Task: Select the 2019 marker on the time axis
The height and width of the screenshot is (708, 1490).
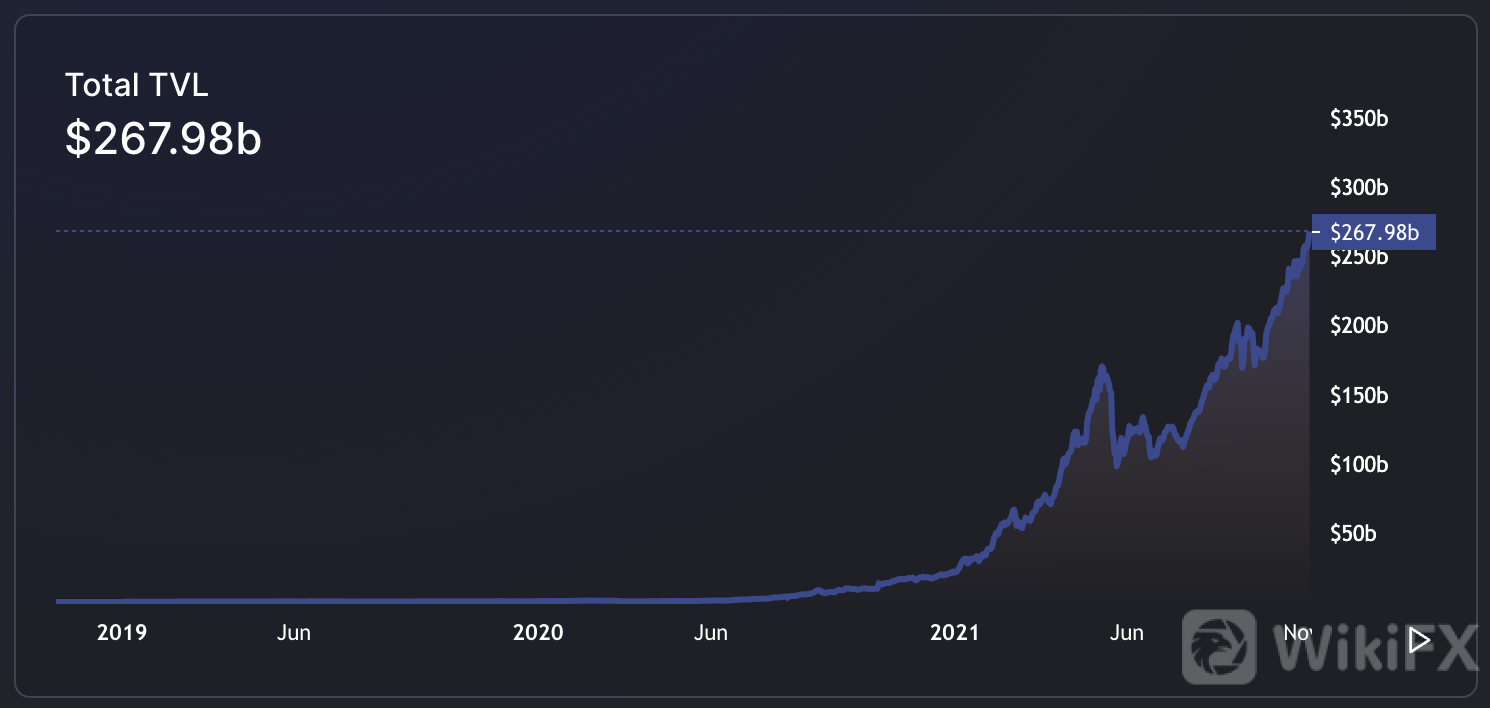Action: (122, 633)
